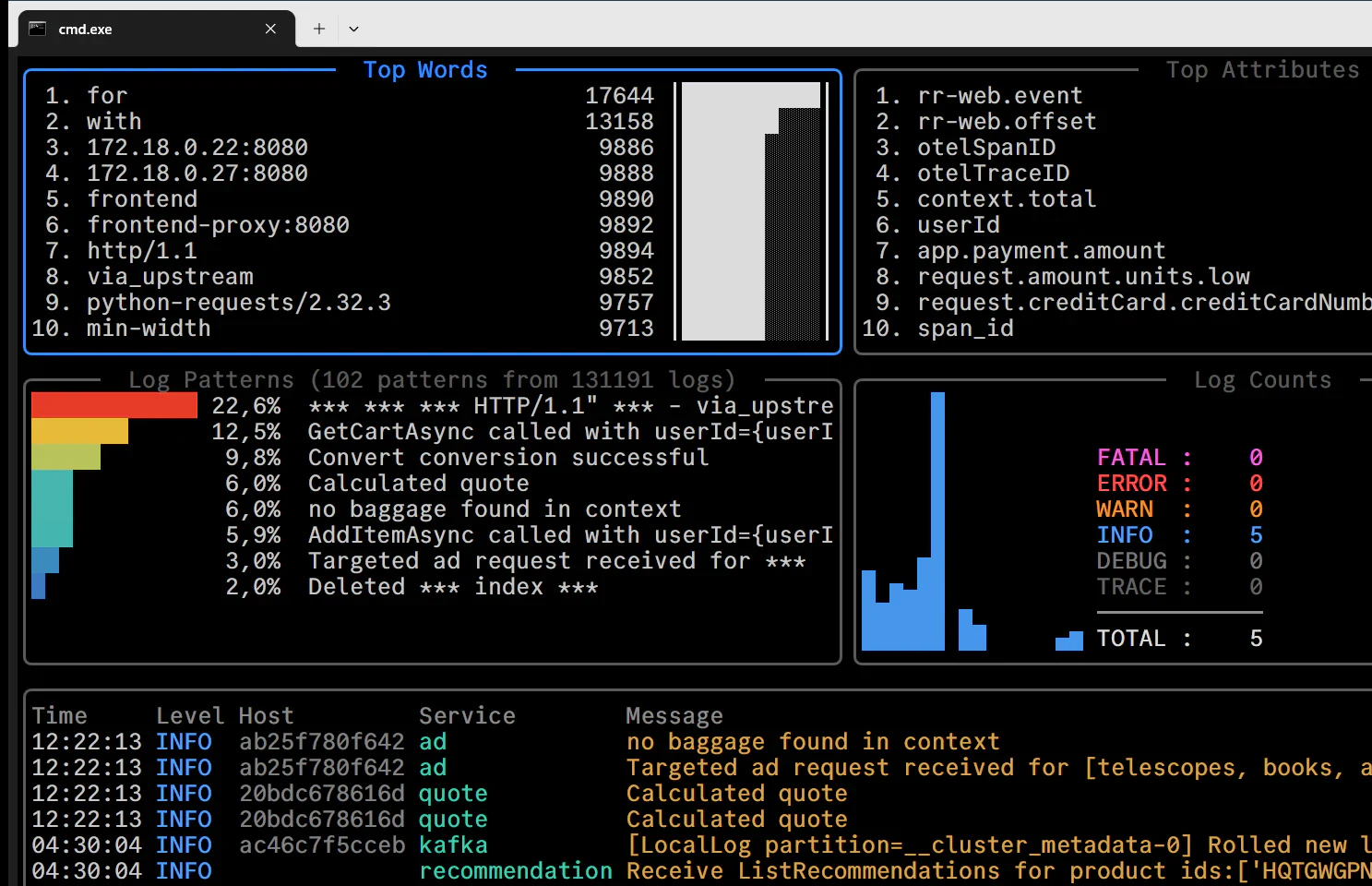The image size is (1372, 886).
Task: Select the cmd.exe tab
Action: 157,29
